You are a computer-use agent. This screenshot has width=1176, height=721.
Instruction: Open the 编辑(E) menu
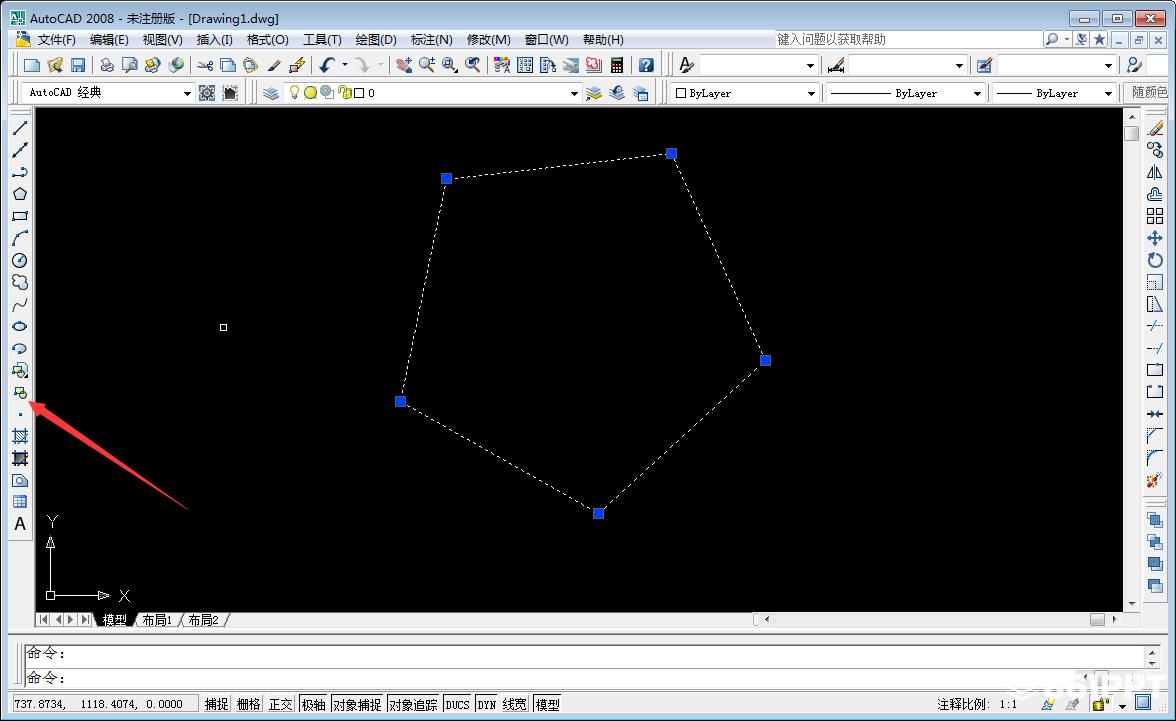click(110, 40)
